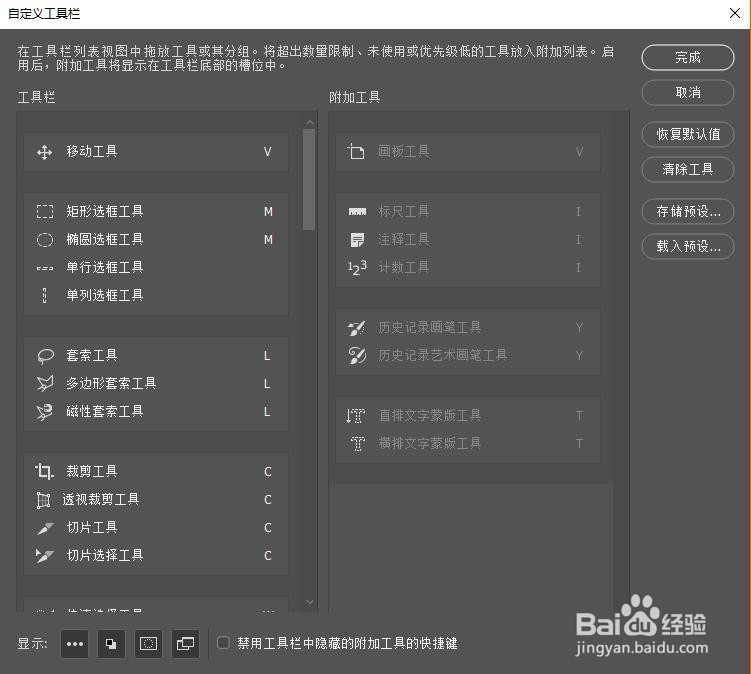Image resolution: width=751 pixels, height=674 pixels.
Task: Pick the single column marquee icon (单列选框工具)
Action: point(45,296)
